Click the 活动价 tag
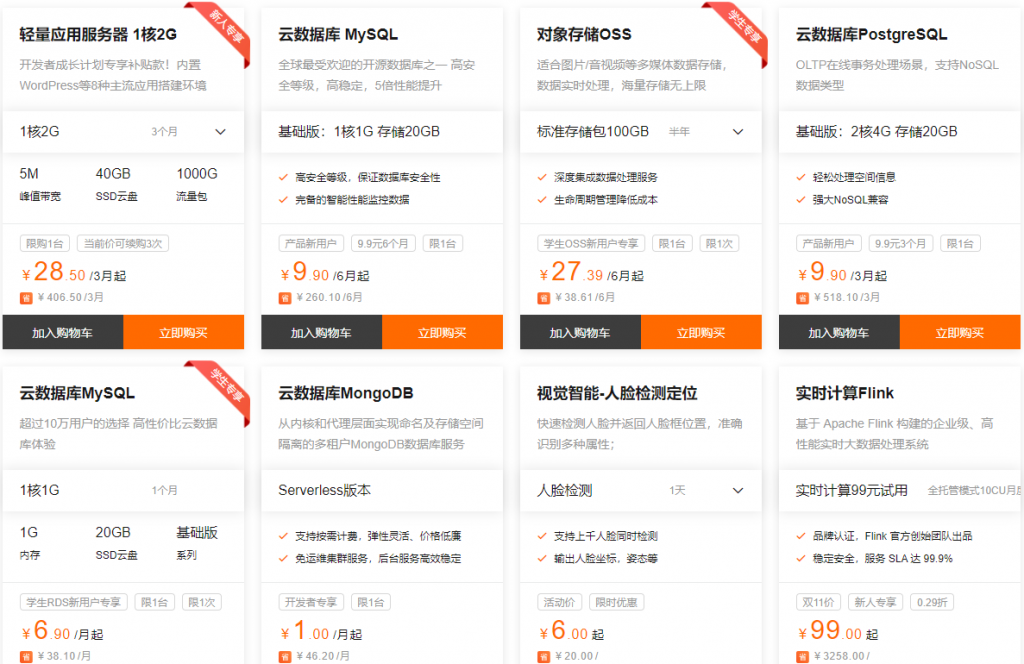This screenshot has width=1024, height=664. point(560,602)
